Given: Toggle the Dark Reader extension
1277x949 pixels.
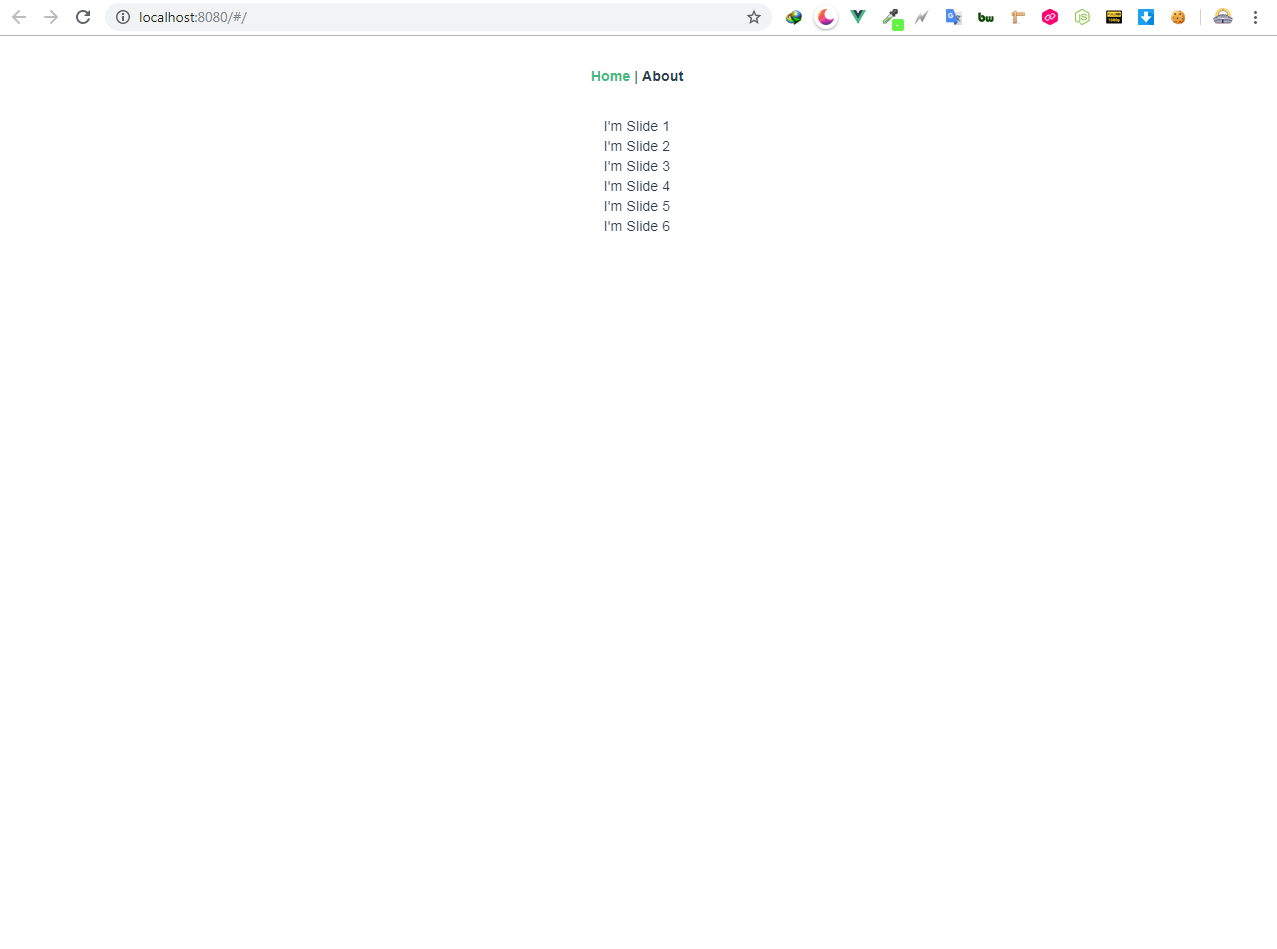Looking at the screenshot, I should [825, 17].
